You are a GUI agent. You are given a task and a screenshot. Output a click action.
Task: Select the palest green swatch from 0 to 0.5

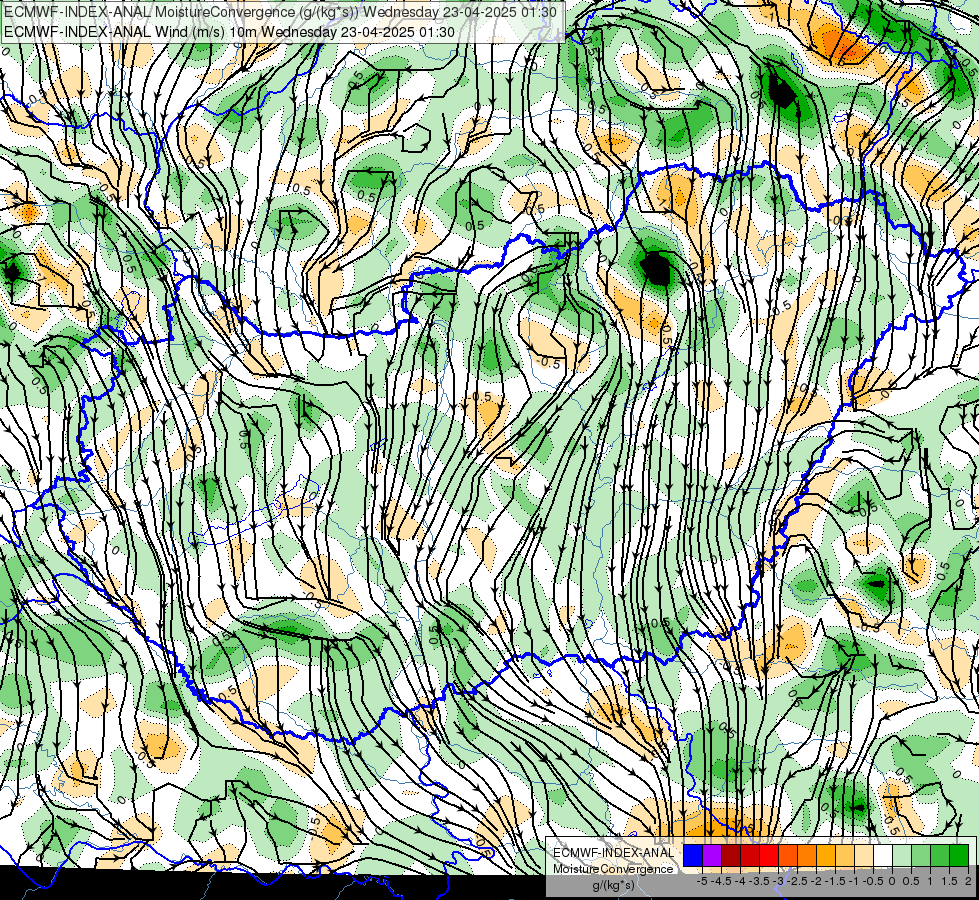coord(902,855)
